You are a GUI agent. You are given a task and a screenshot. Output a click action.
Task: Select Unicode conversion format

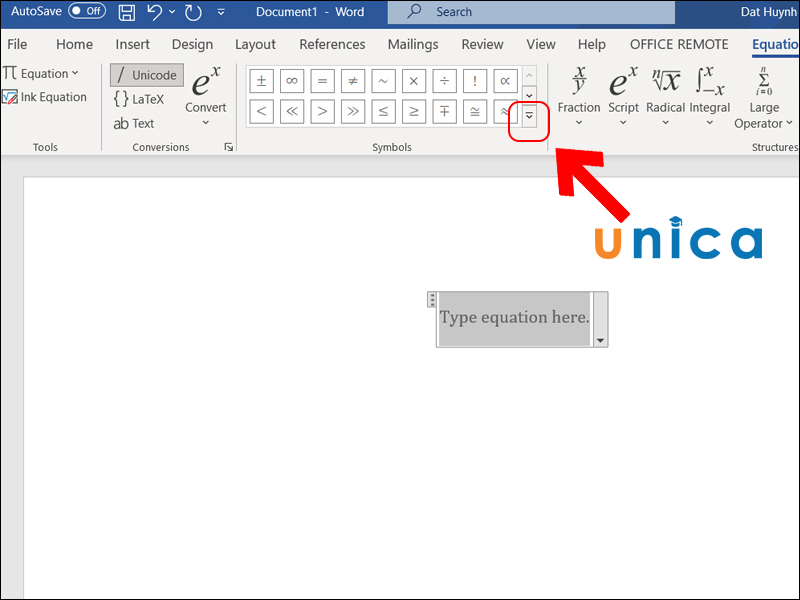pyautogui.click(x=146, y=75)
